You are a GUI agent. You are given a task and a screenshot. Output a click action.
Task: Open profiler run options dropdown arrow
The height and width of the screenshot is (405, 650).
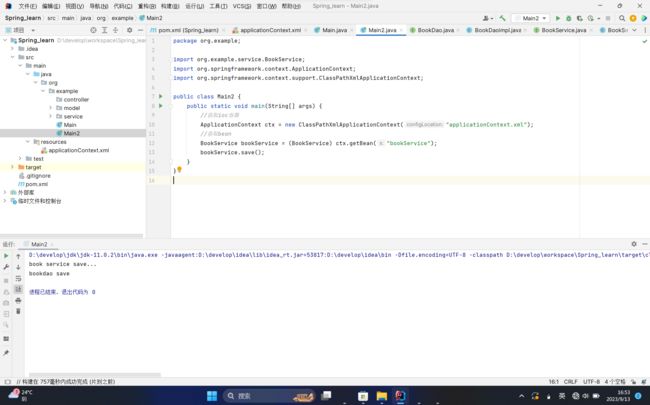pos(599,19)
